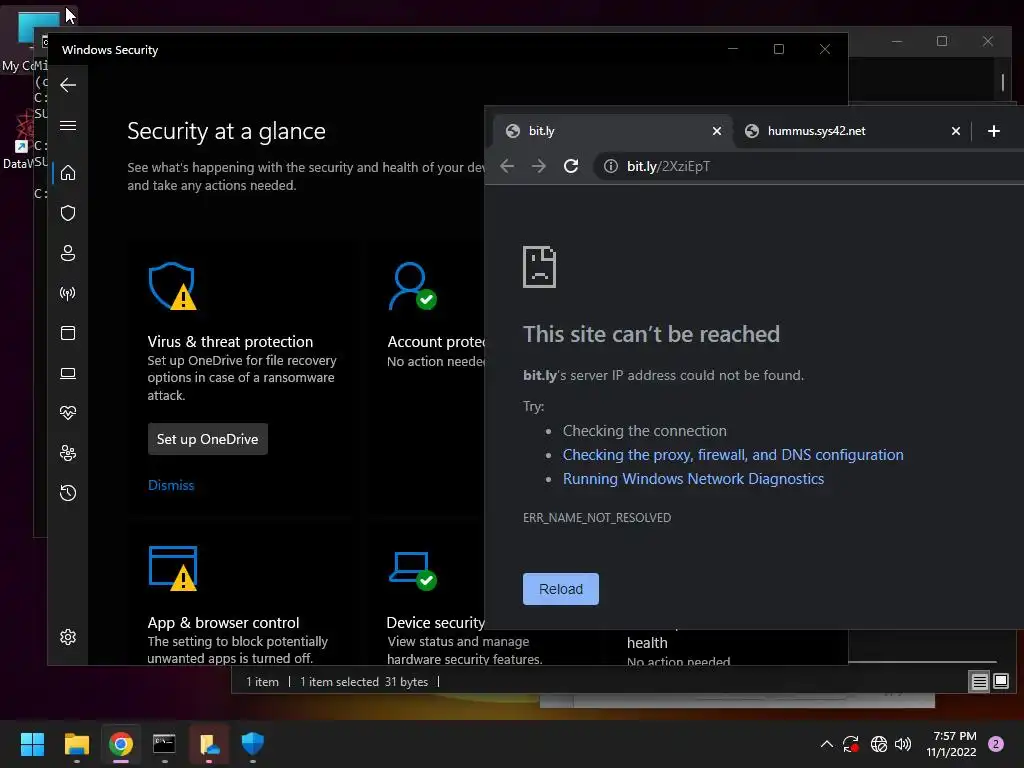The height and width of the screenshot is (768, 1024).
Task: Click browser back arrow
Action: pyautogui.click(x=507, y=166)
